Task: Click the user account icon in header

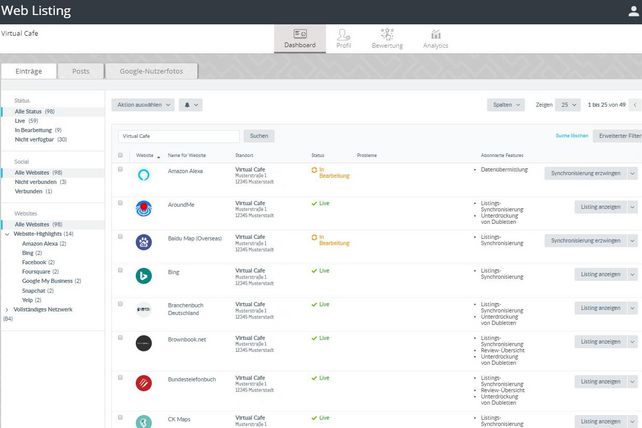Action: pyautogui.click(x=629, y=11)
